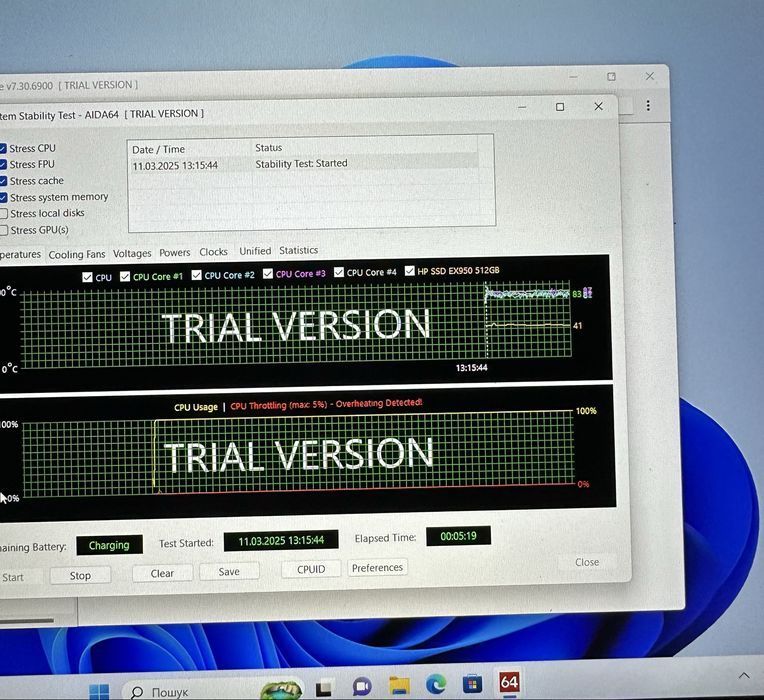Viewport: 764px width, 700px height.
Task: Click the Test Started timestamp field
Action: pos(281,541)
